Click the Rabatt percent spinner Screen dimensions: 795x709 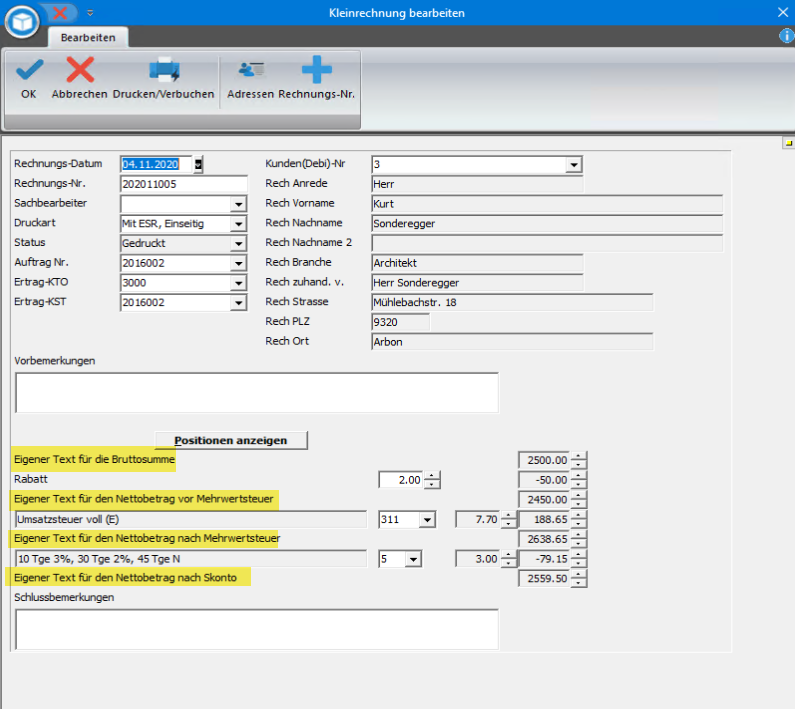[x=432, y=480]
